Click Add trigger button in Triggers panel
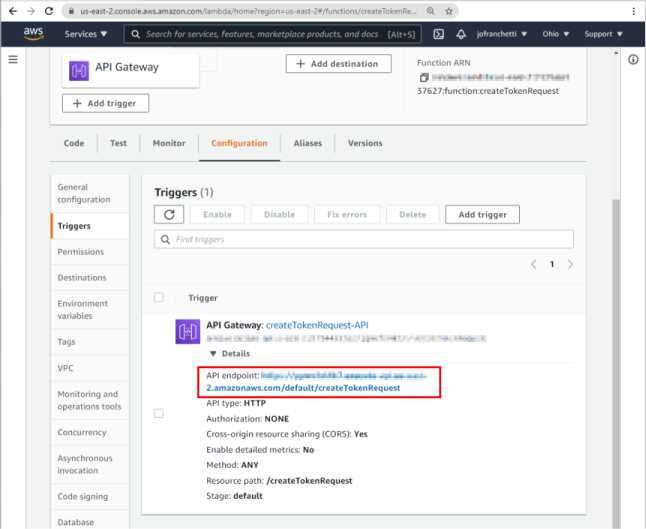Viewport: 646px width, 529px height. (482, 215)
